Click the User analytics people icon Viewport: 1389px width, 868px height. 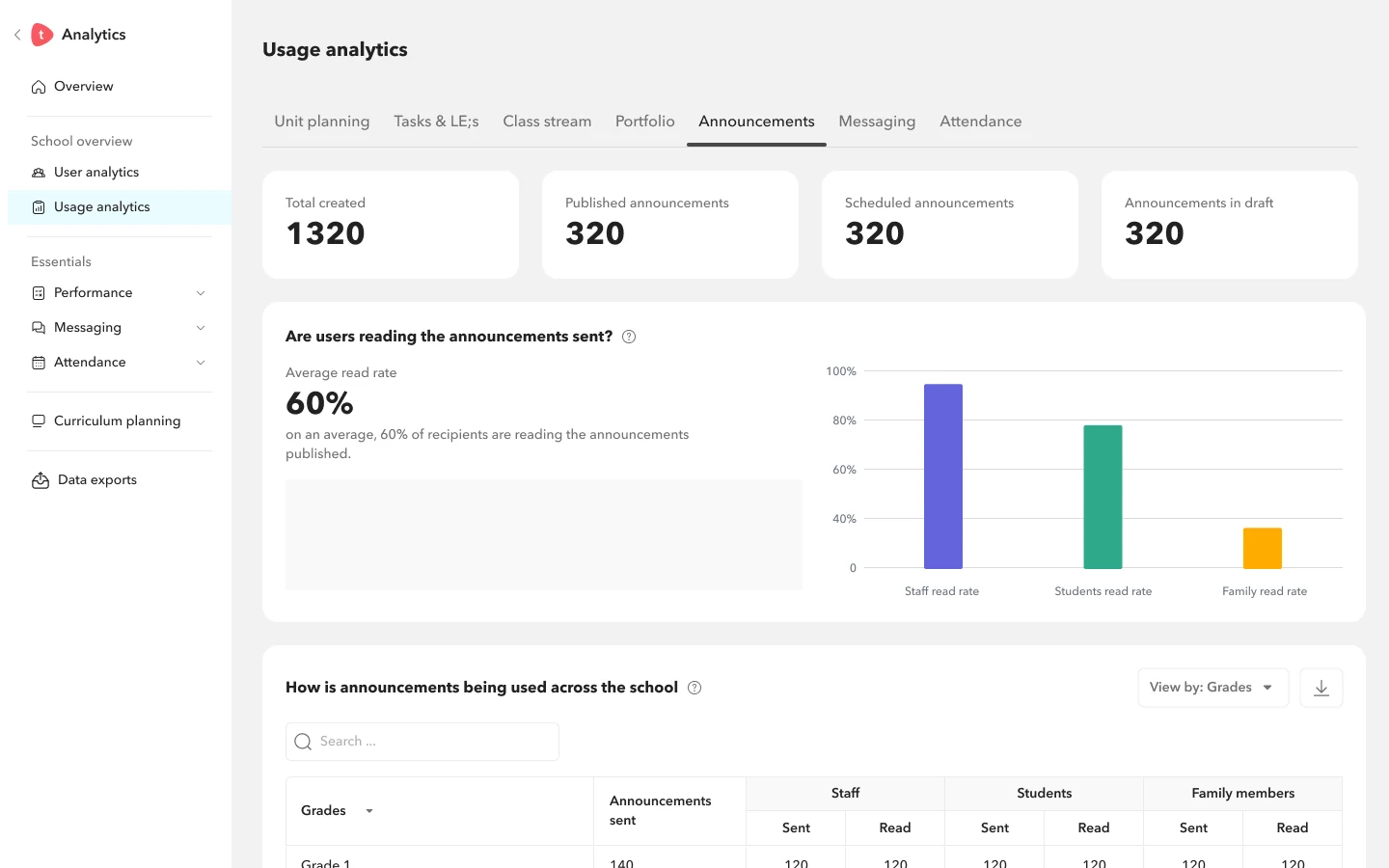tap(39, 173)
